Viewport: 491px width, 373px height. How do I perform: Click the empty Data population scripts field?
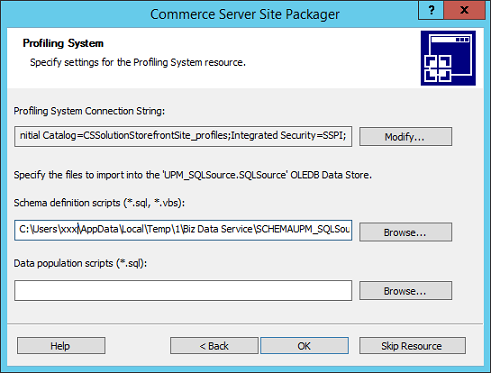[183, 290]
